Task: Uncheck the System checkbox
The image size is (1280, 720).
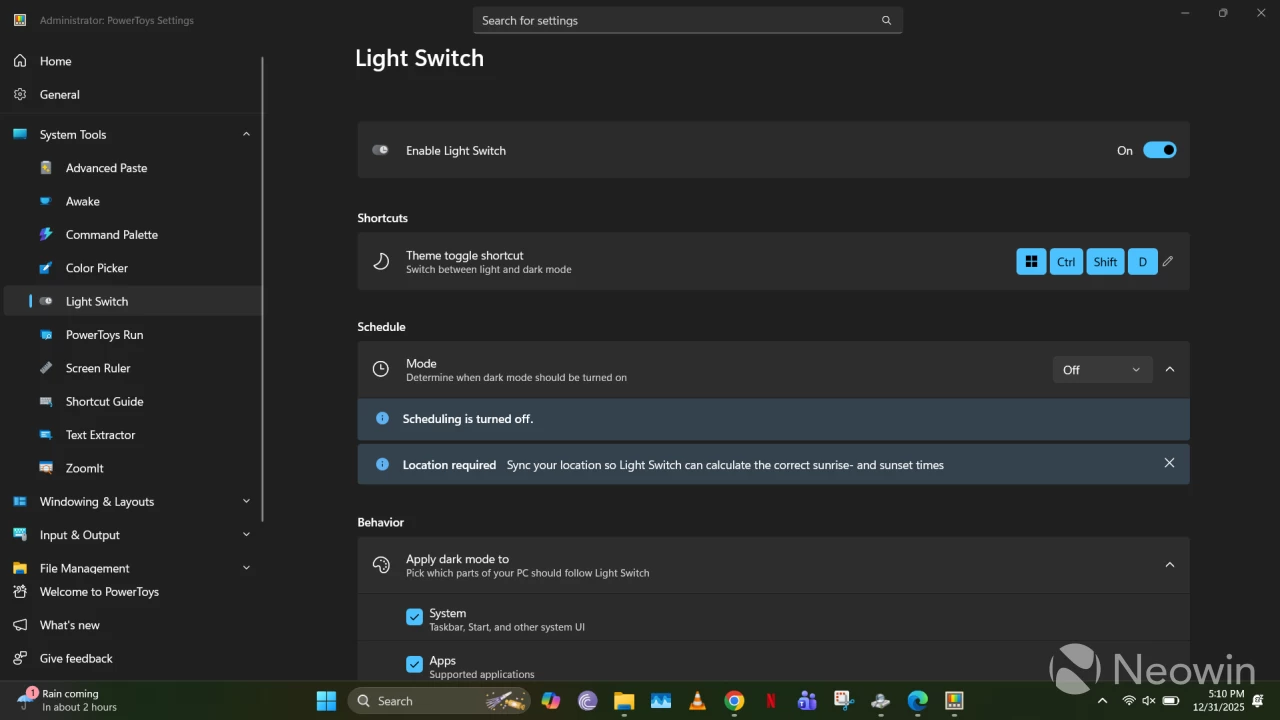Action: [x=414, y=618]
